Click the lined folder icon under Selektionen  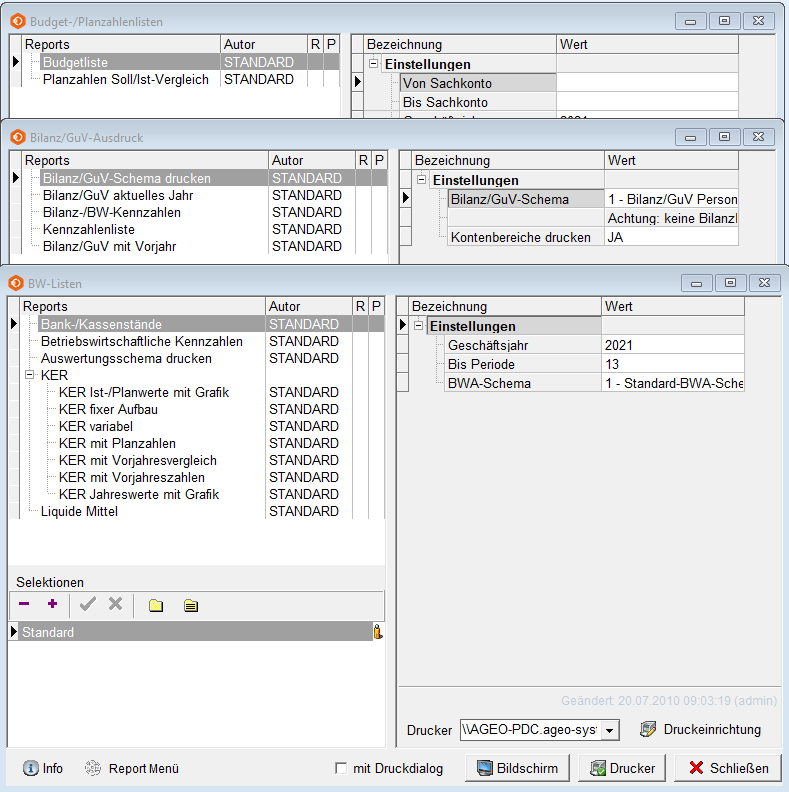coord(190,605)
